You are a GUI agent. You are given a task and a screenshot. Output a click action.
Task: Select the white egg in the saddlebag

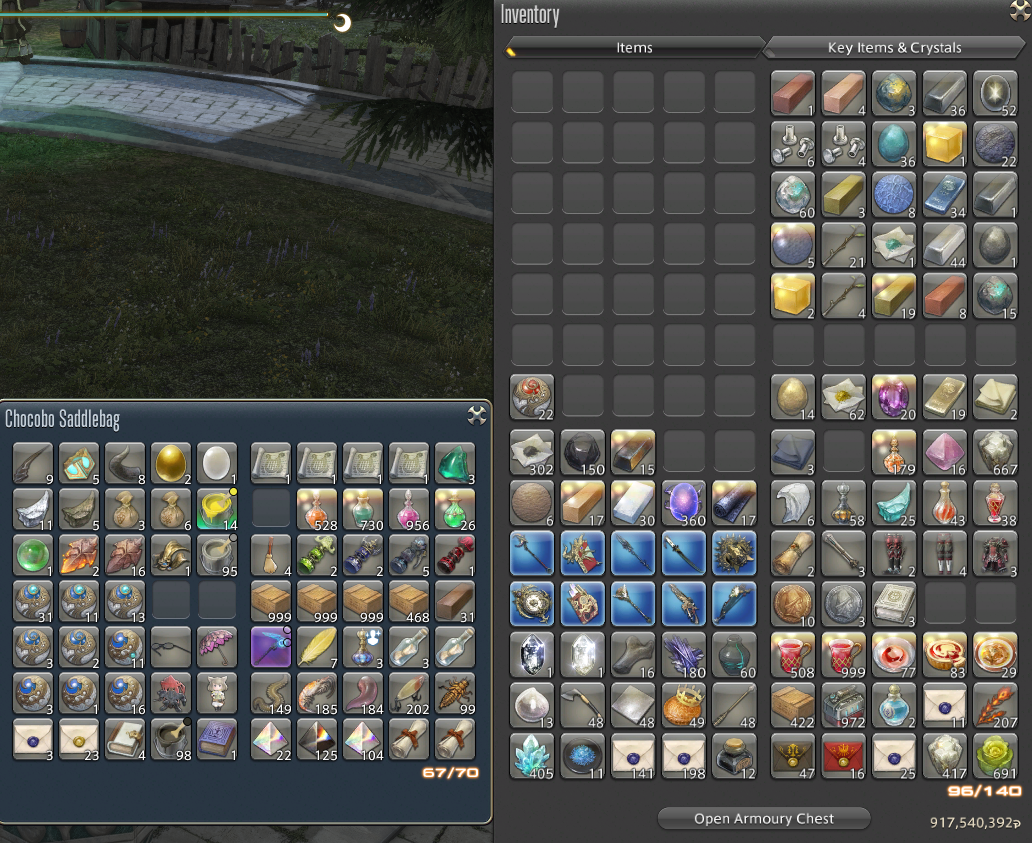click(217, 463)
